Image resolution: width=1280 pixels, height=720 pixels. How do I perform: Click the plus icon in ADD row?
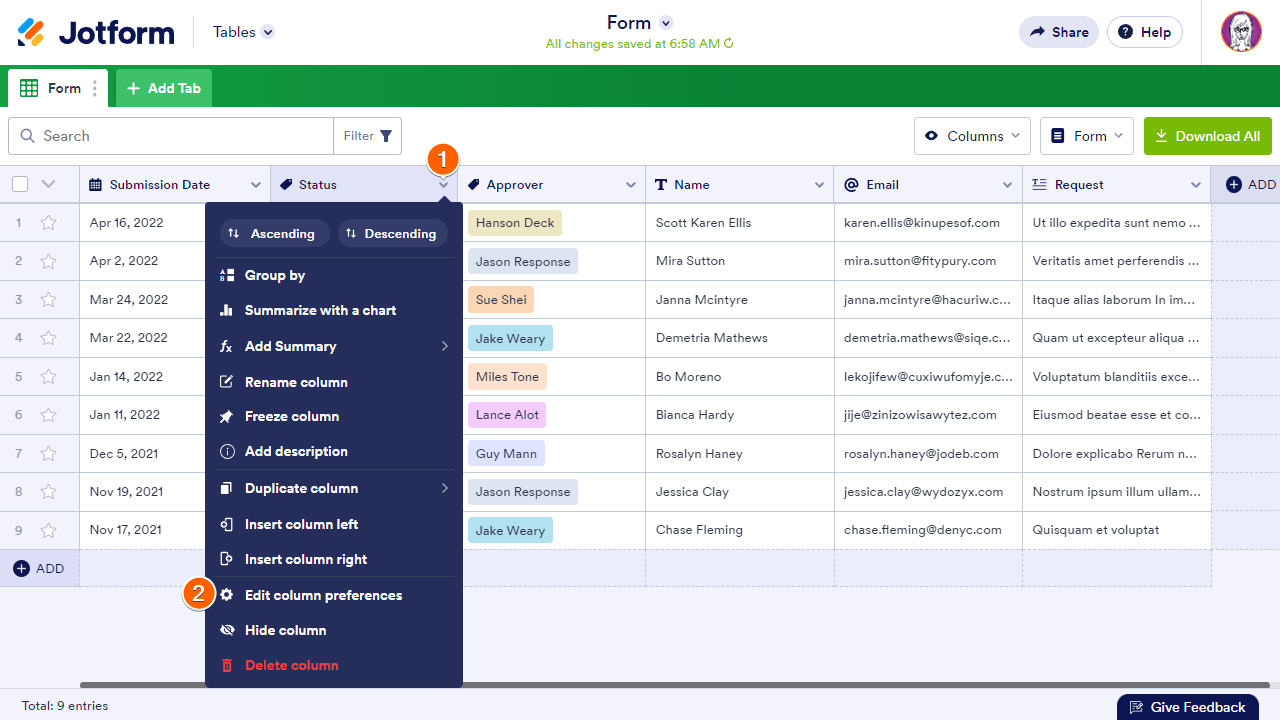[x=21, y=568]
